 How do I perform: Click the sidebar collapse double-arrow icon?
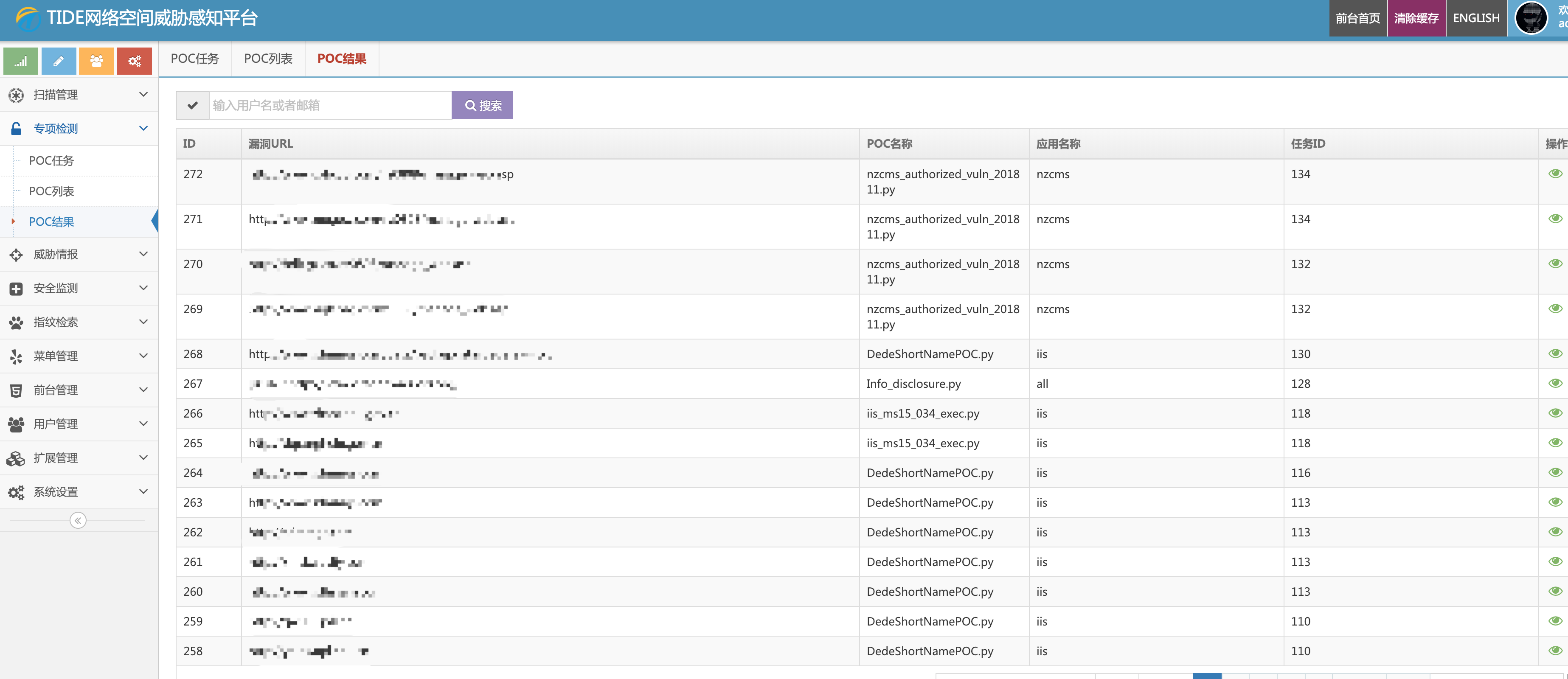(x=78, y=521)
